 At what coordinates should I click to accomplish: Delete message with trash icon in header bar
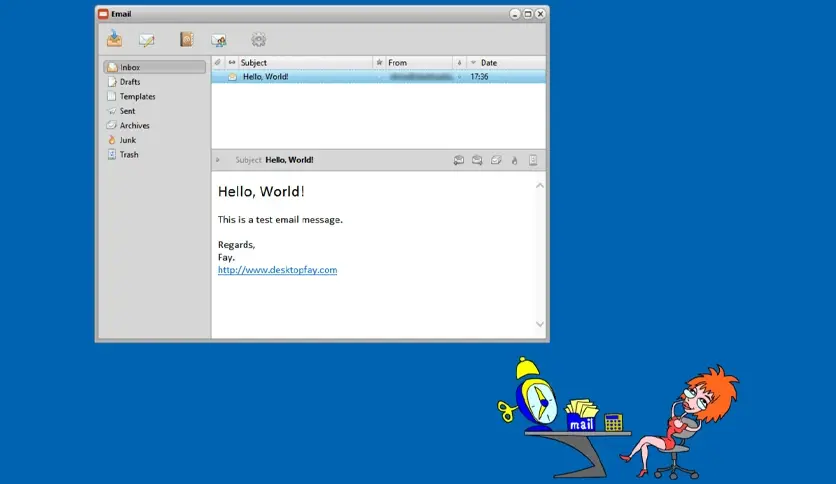533,160
